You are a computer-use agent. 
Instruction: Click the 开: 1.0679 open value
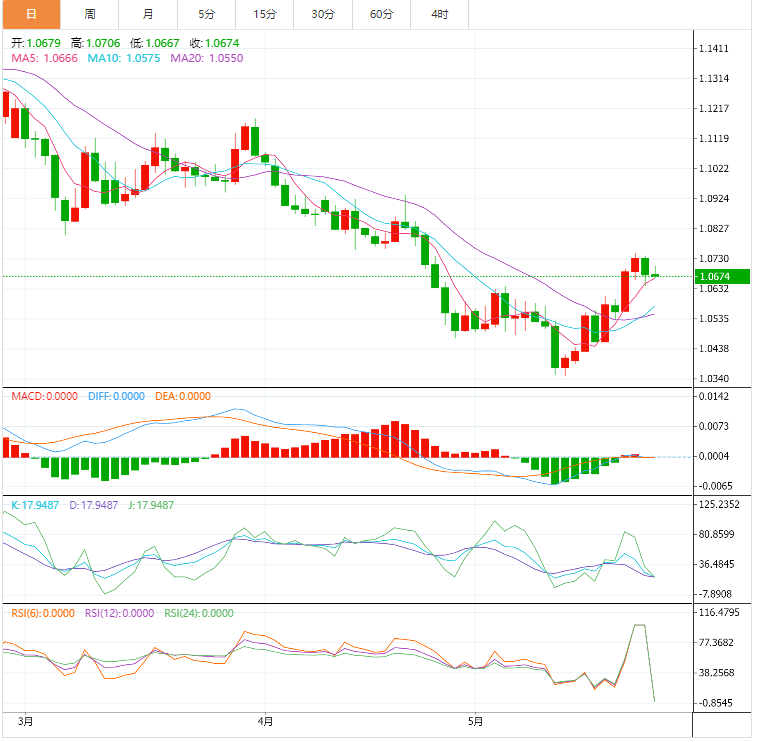pyautogui.click(x=36, y=43)
